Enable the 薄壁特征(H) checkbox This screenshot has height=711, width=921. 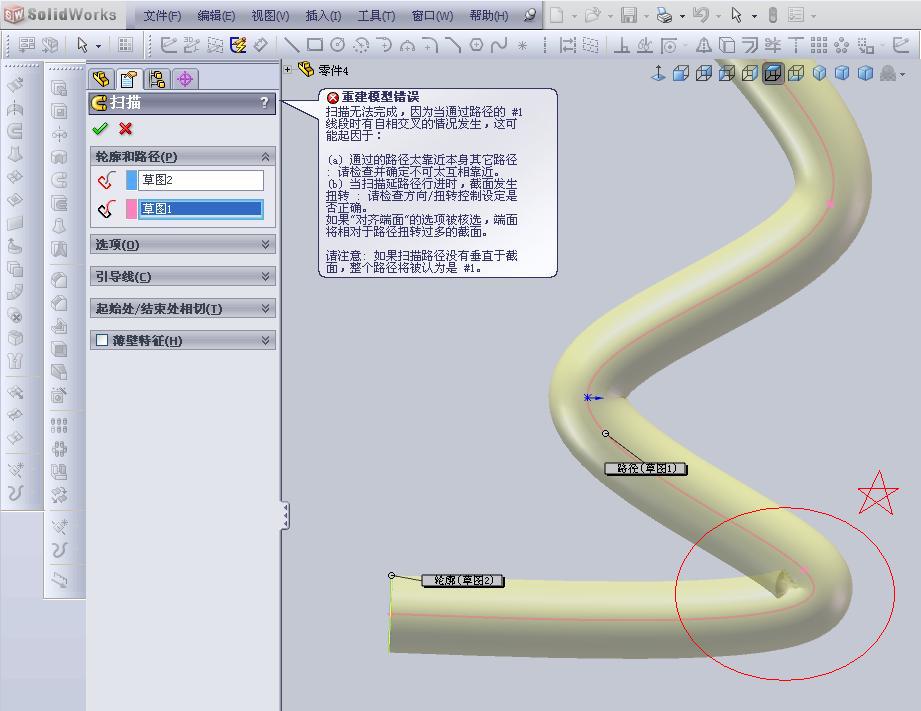(100, 339)
